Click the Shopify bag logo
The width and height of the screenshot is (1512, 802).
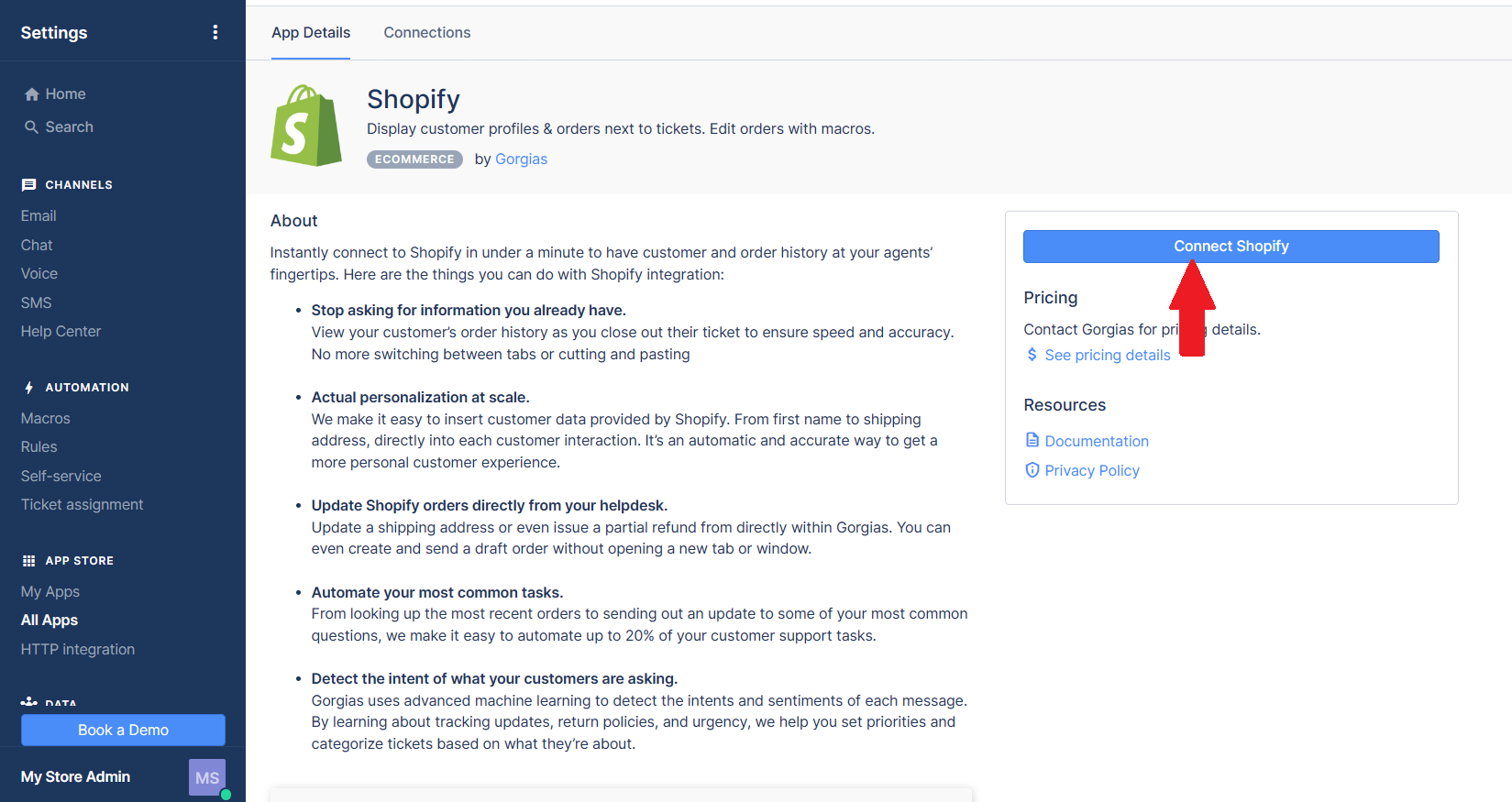click(x=306, y=126)
